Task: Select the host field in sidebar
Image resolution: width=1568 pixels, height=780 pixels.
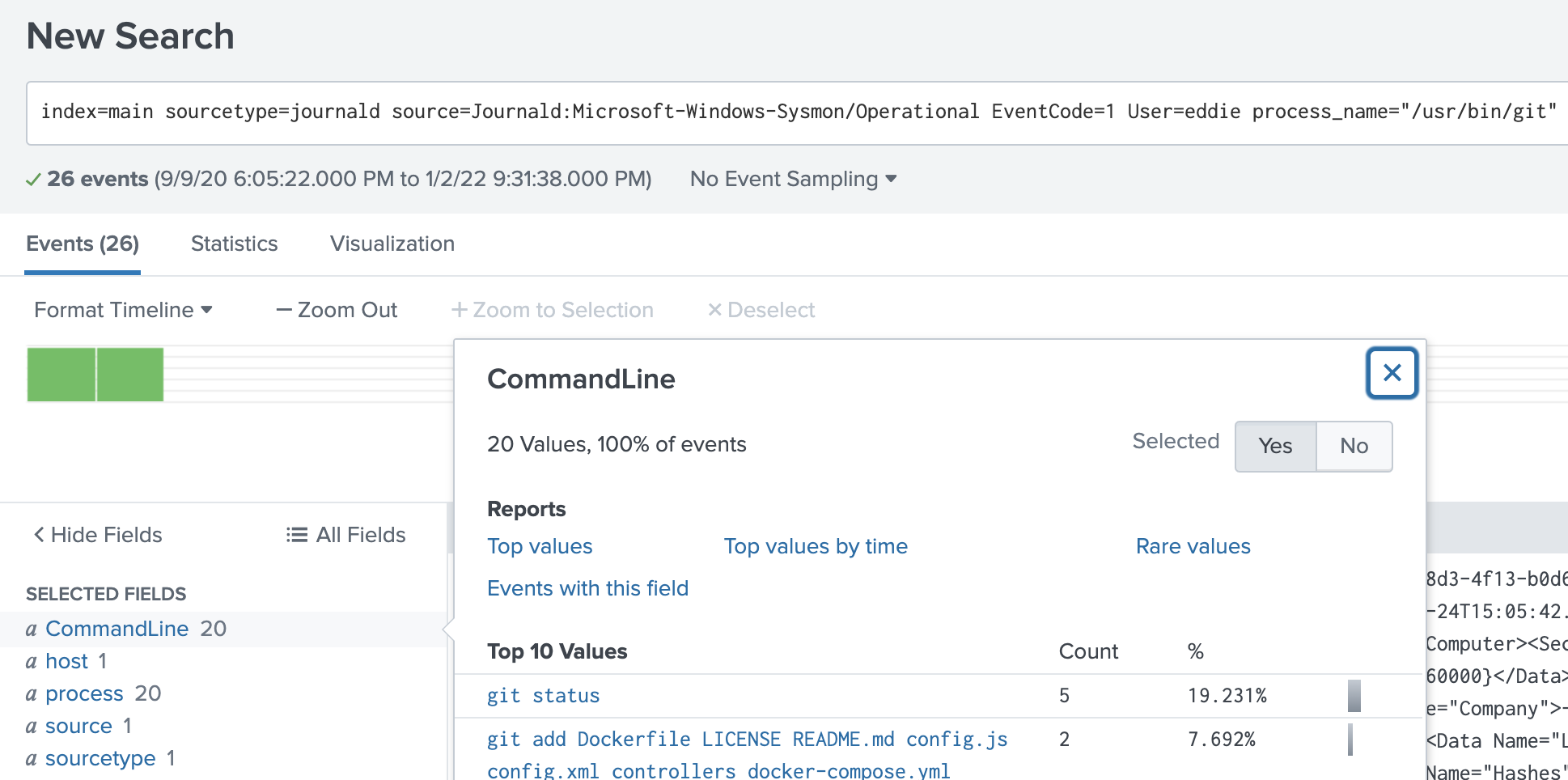Action: click(x=66, y=661)
